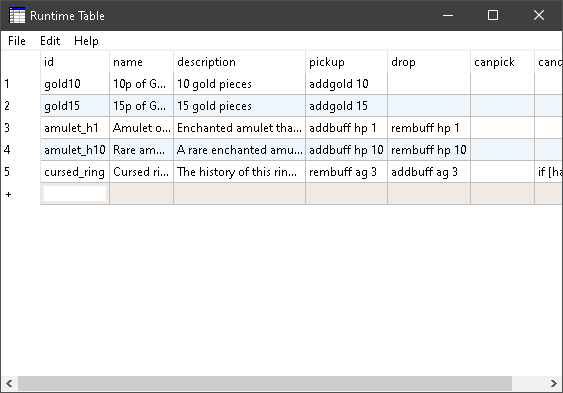This screenshot has width=563, height=393.
Task: Click the plus sign to add row
Action: pos(8,194)
